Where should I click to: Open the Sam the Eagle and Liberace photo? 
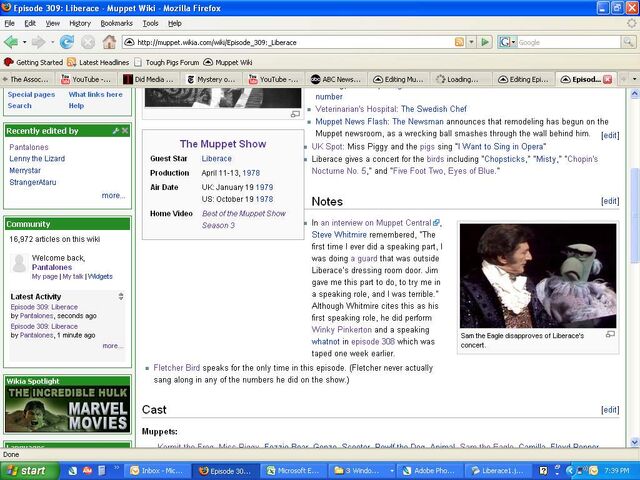(538, 276)
